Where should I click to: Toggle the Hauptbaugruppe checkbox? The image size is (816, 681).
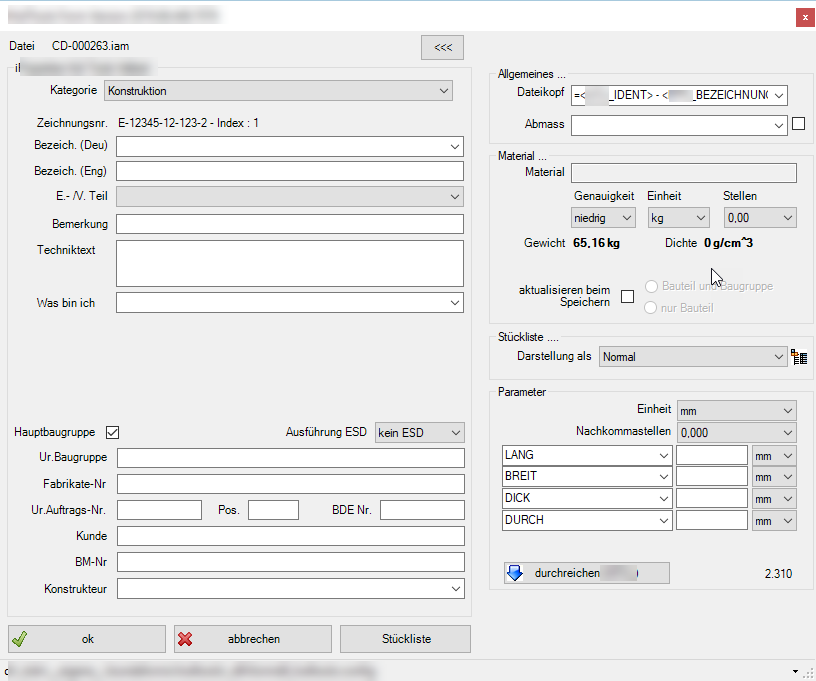pyautogui.click(x=113, y=432)
